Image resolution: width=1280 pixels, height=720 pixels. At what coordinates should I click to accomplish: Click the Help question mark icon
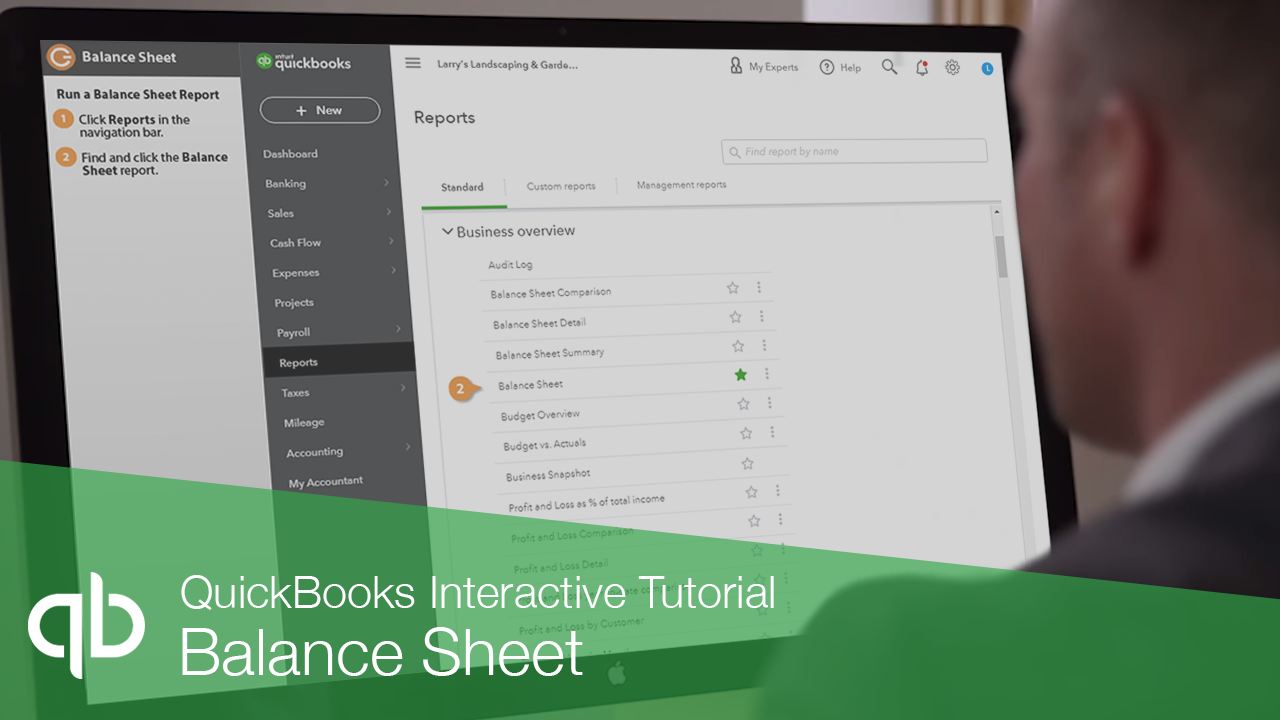pyautogui.click(x=827, y=67)
